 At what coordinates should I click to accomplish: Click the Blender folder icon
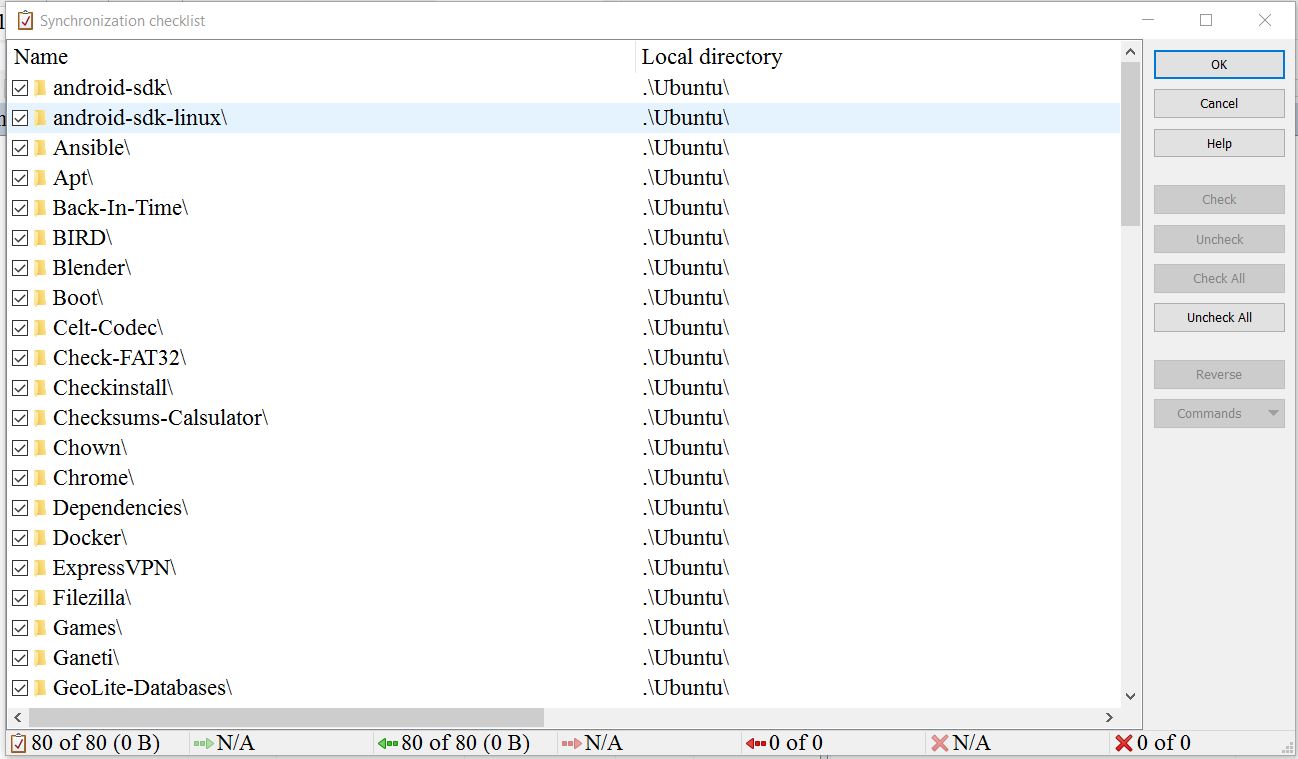click(40, 268)
